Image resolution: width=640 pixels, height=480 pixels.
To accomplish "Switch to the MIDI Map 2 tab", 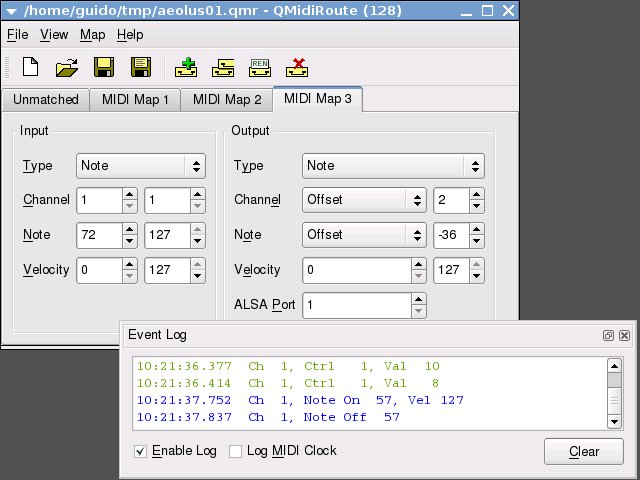I will point(227,100).
